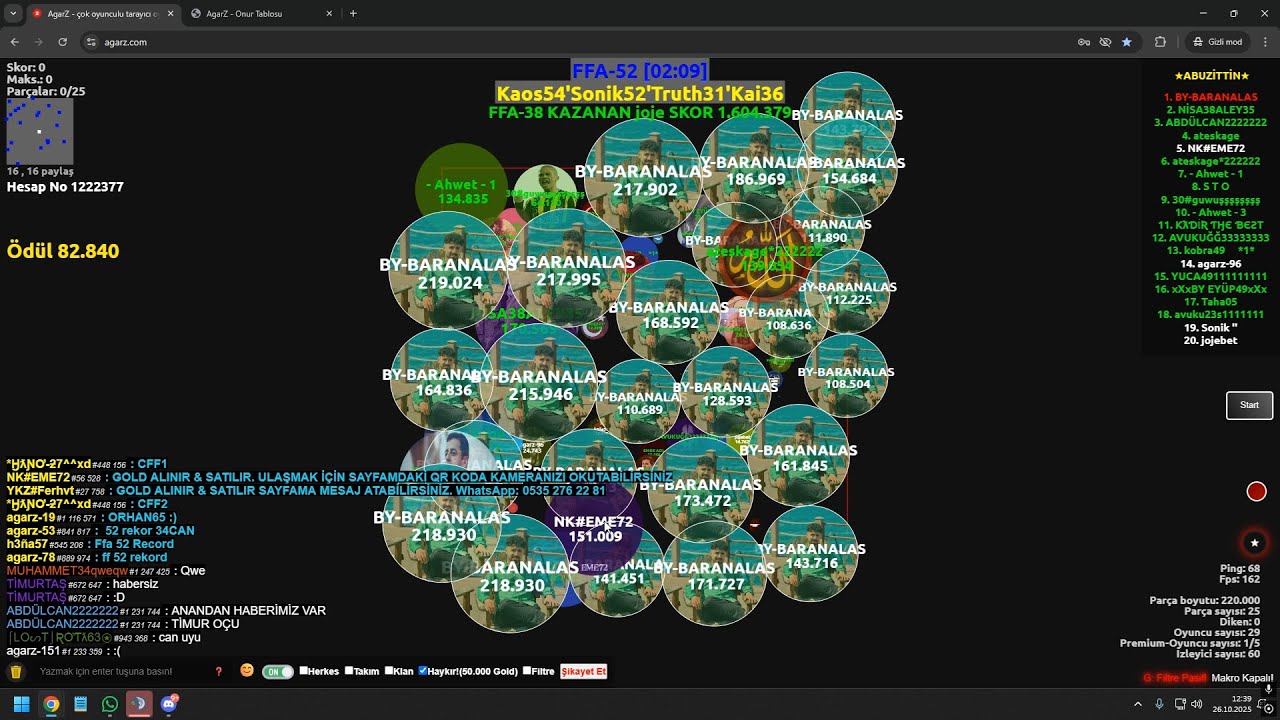
Task: Click the star icon above Ping readout
Action: (1254, 543)
